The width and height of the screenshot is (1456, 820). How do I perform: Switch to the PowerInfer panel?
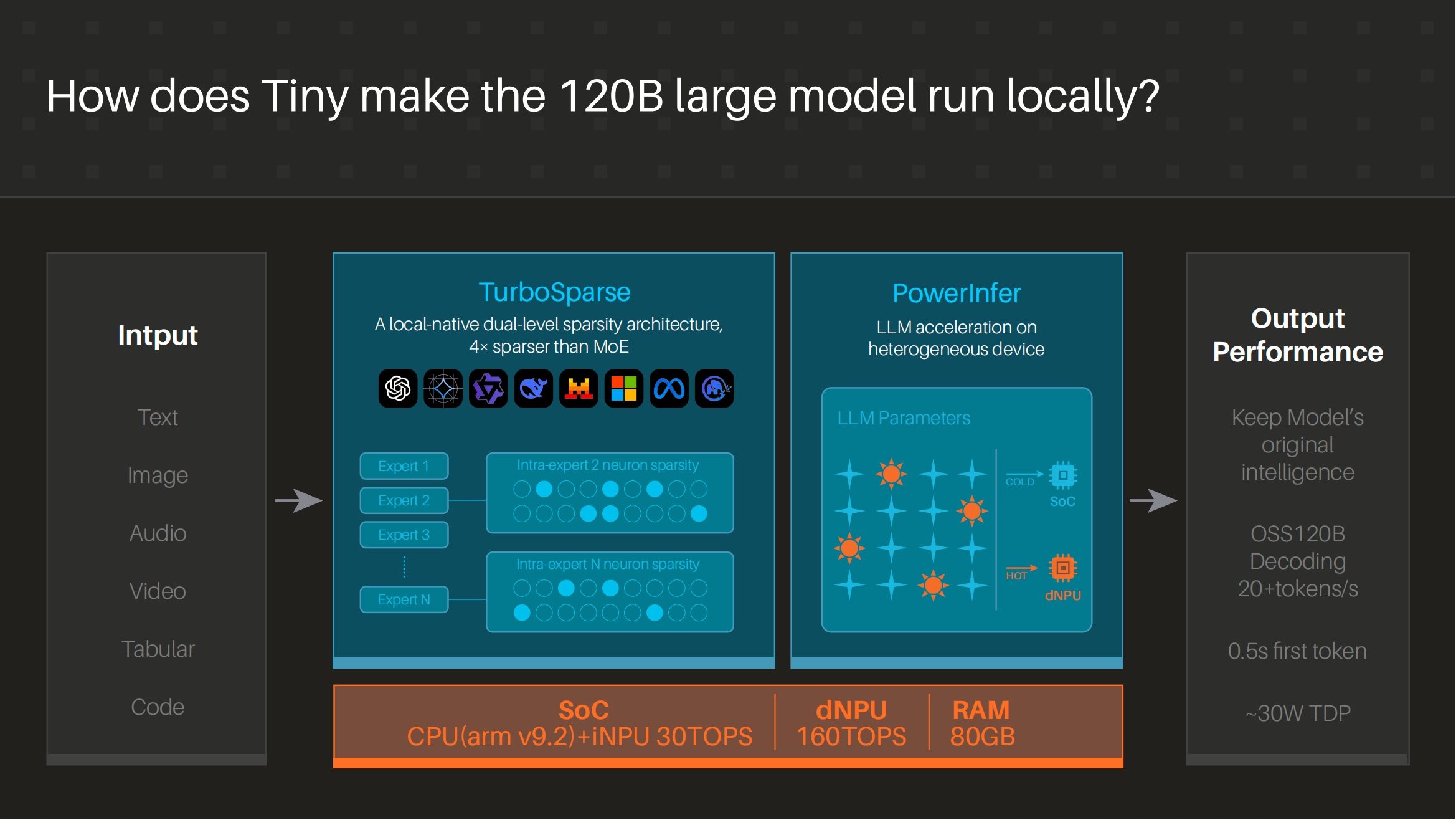pyautogui.click(x=956, y=293)
